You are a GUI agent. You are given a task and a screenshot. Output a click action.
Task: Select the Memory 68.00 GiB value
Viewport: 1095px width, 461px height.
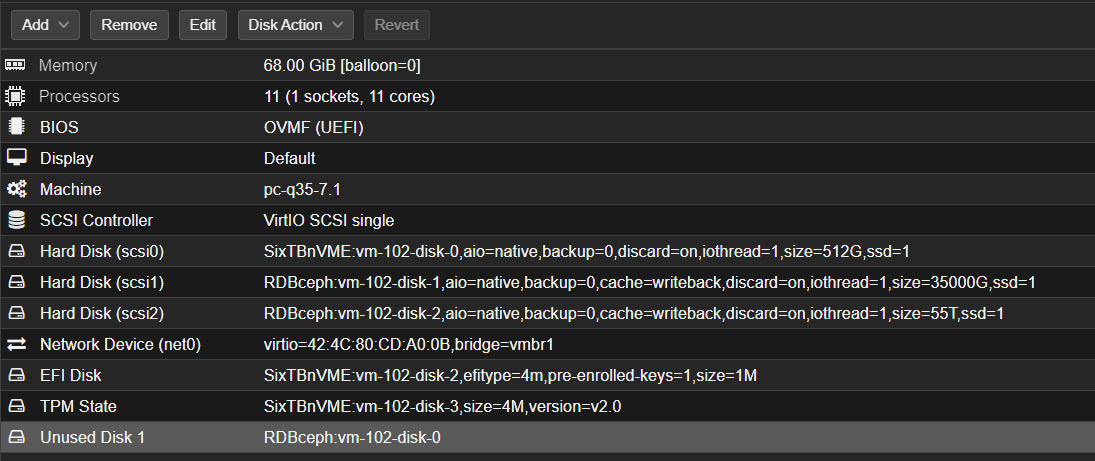point(341,65)
